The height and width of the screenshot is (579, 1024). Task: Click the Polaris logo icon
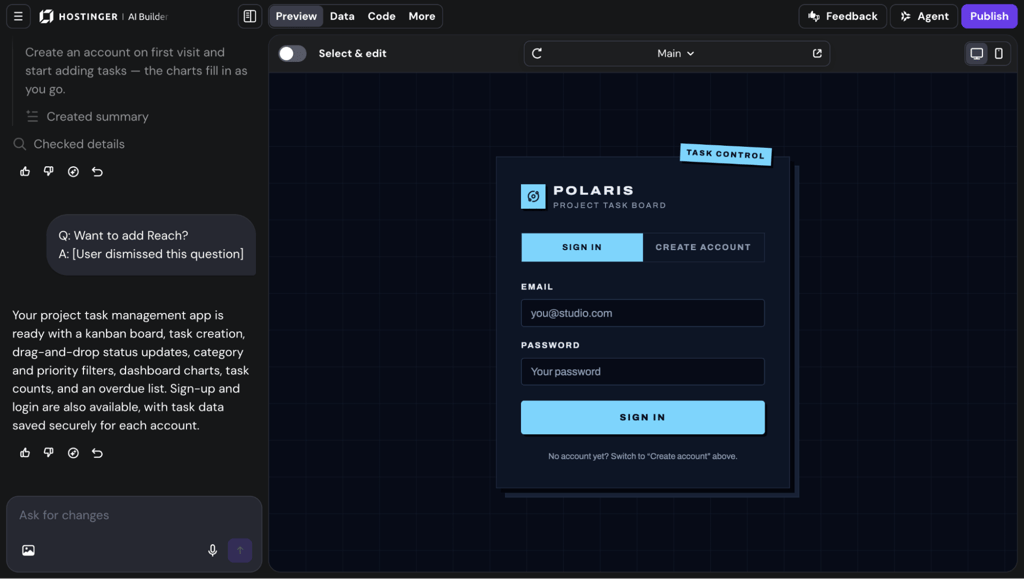pos(533,196)
